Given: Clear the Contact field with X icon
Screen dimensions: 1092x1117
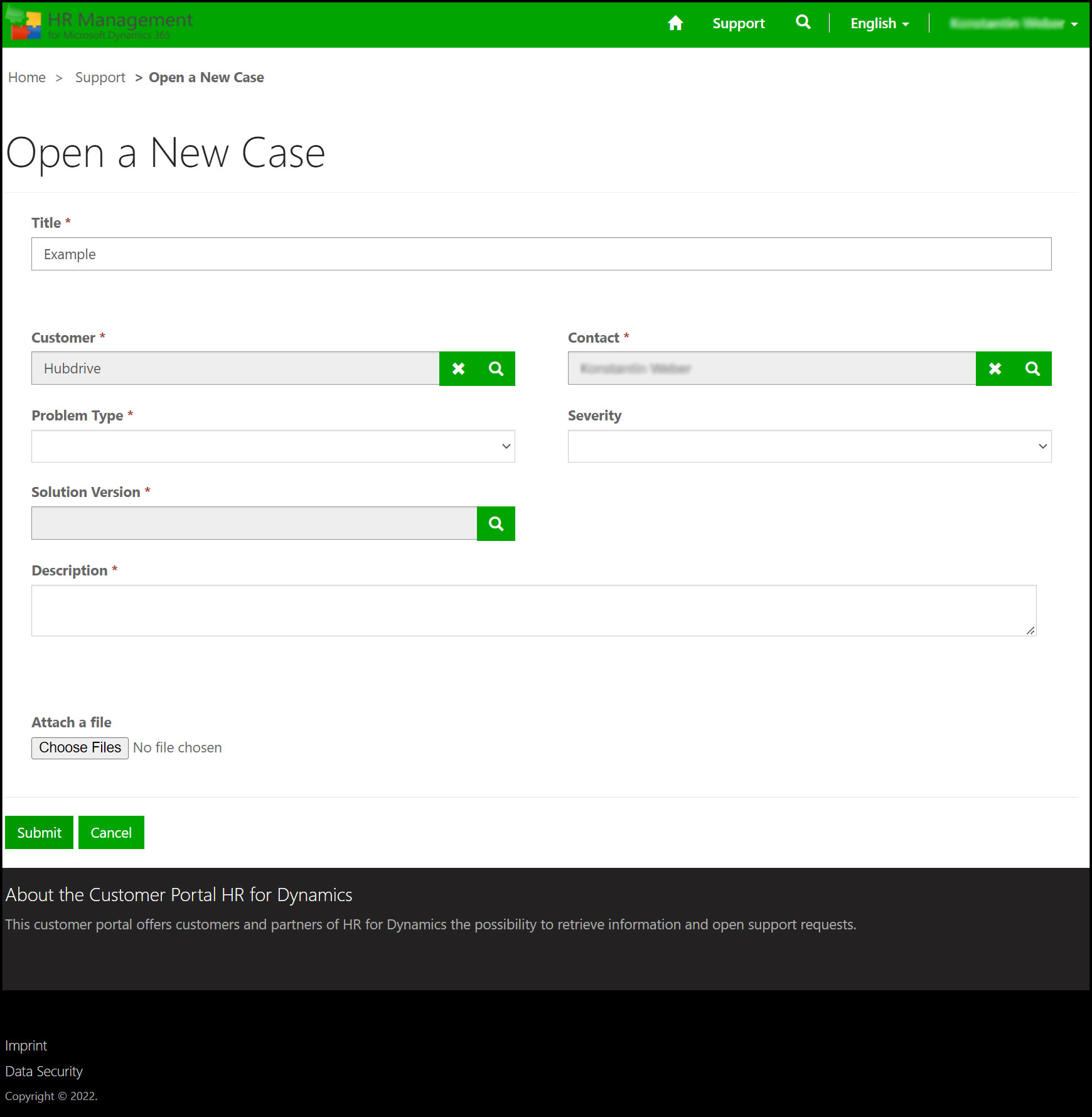Looking at the screenshot, I should pos(995,369).
